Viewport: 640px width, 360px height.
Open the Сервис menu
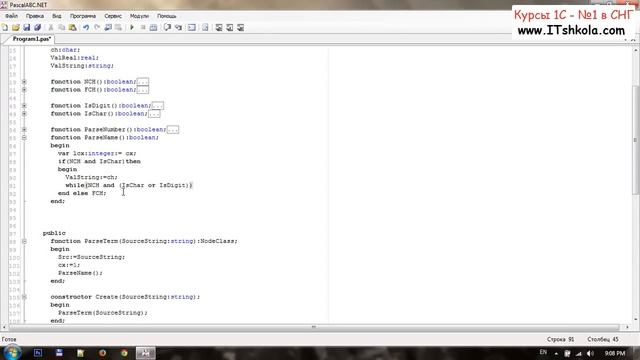[x=113, y=16]
